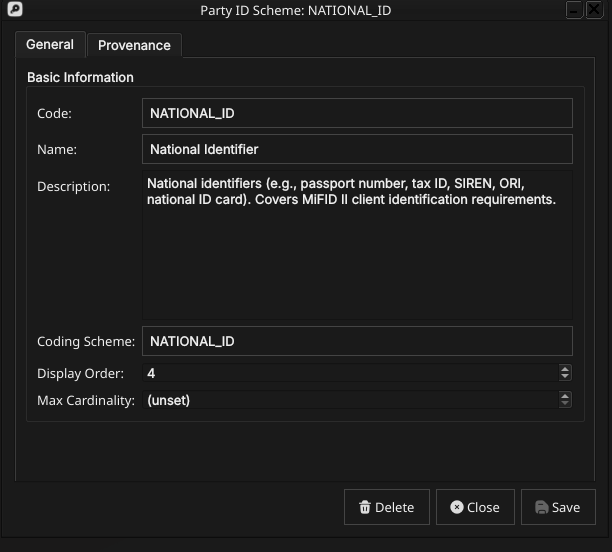Minimize the Party ID Scheme window
The height and width of the screenshot is (552, 612).
574,10
